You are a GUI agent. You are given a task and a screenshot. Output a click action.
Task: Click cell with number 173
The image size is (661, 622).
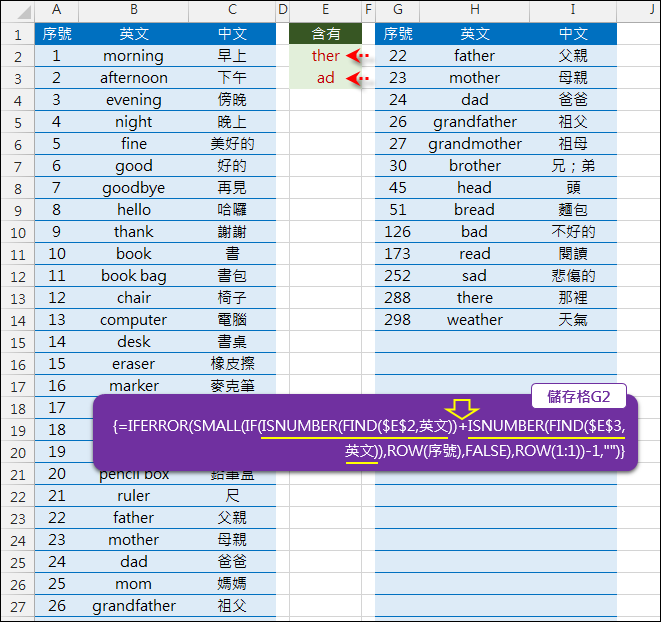[398, 254]
